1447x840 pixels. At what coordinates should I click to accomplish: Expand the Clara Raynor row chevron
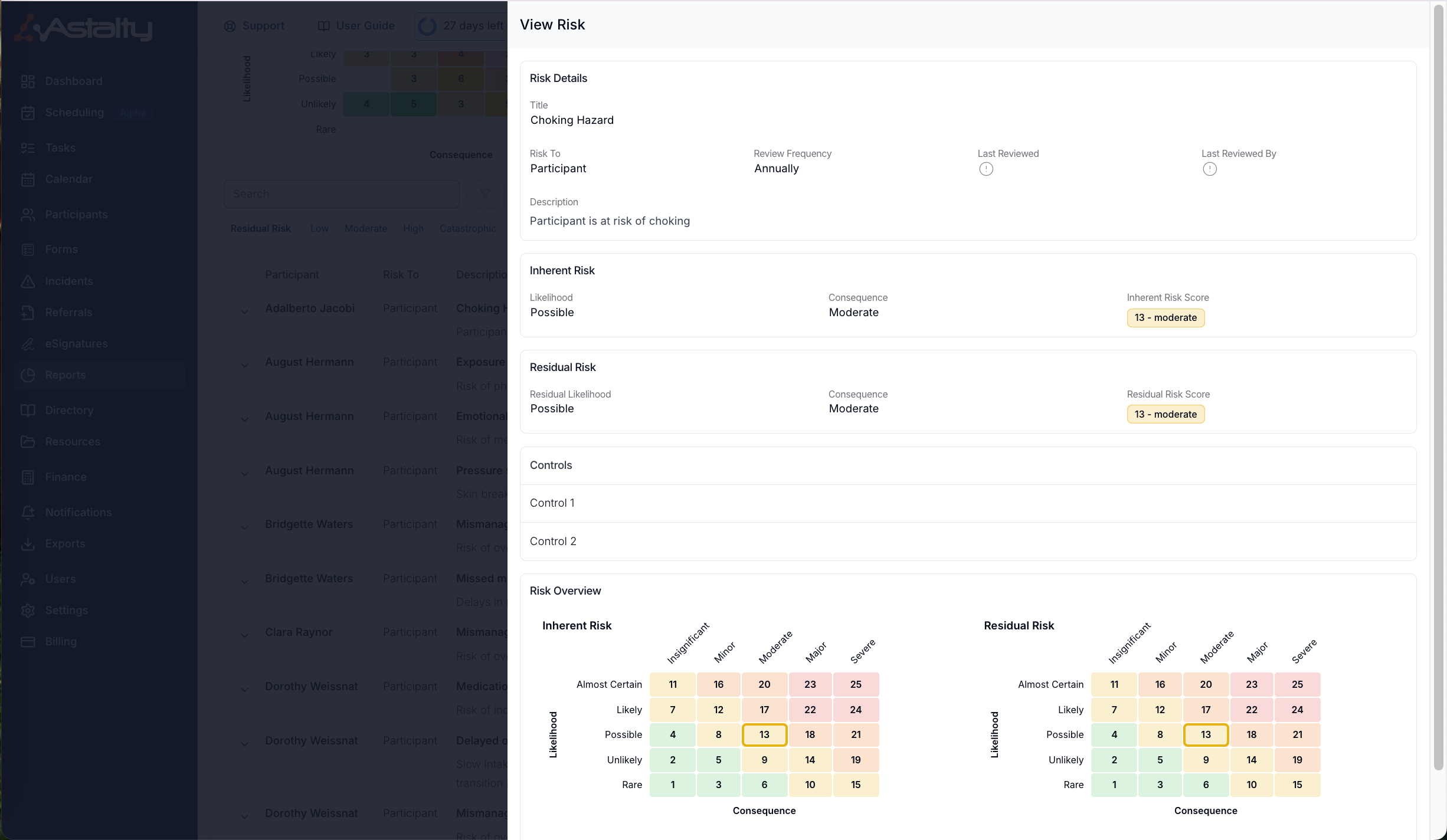point(244,635)
